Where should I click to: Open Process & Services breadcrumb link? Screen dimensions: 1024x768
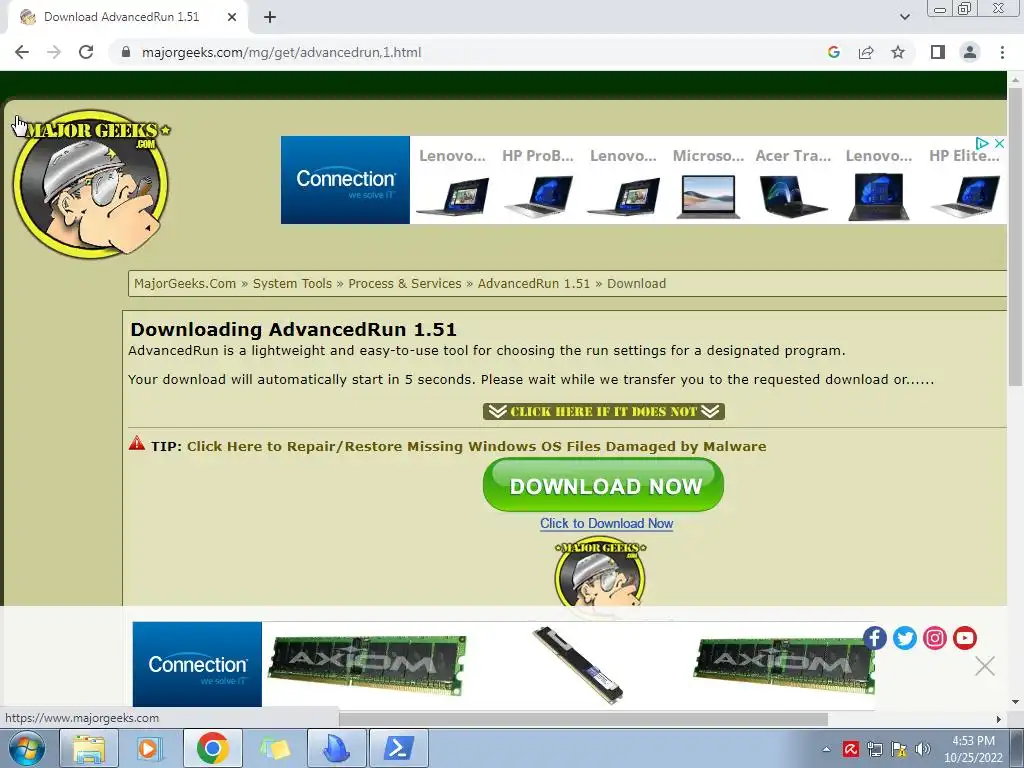pyautogui.click(x=405, y=283)
